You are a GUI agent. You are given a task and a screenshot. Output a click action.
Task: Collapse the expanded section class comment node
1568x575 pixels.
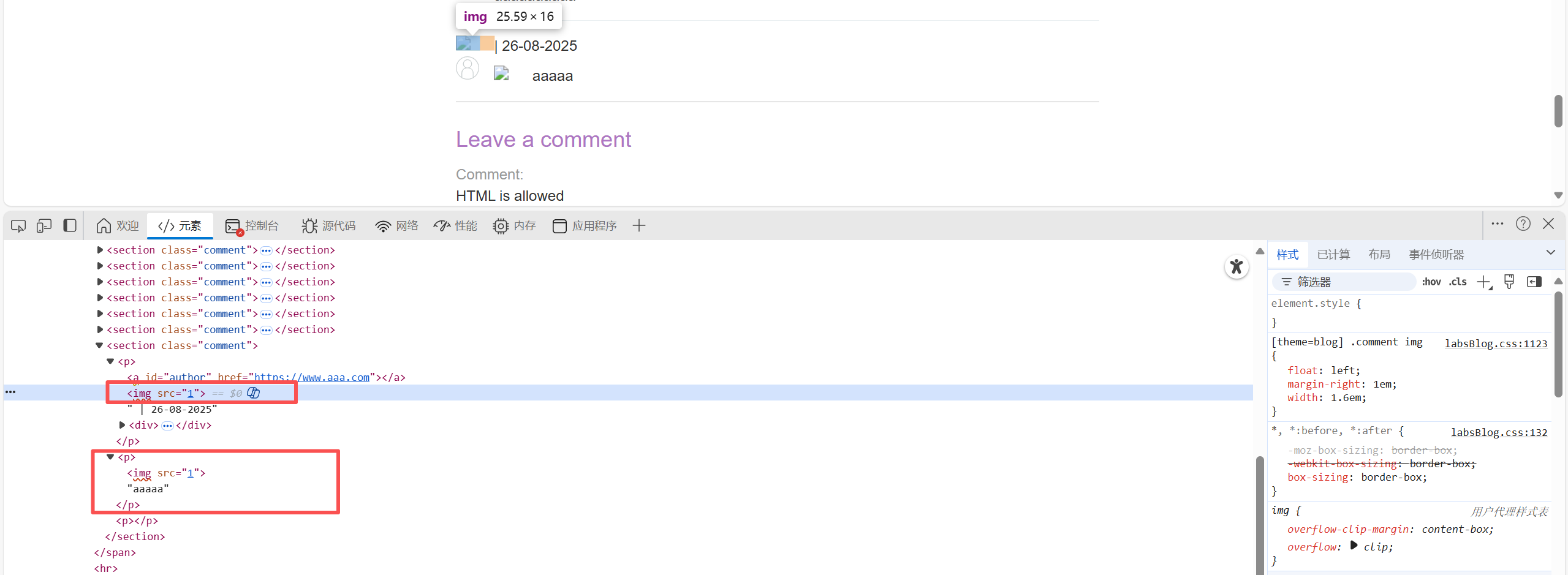tap(99, 345)
